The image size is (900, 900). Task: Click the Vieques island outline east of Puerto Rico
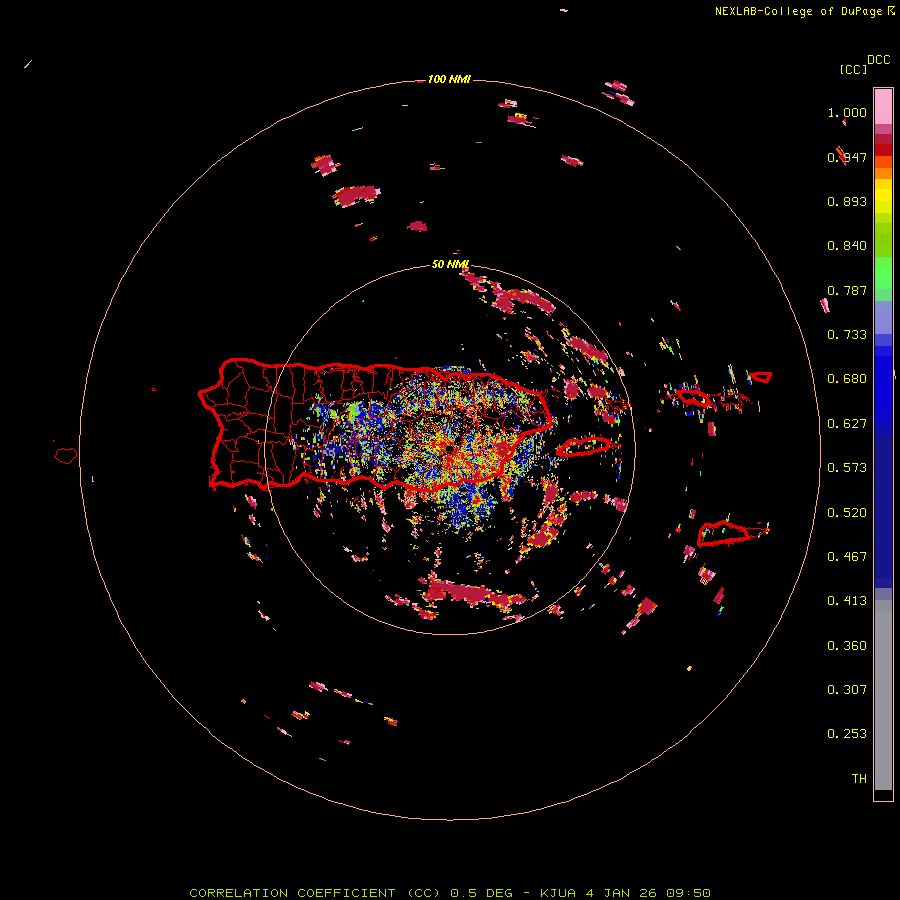coord(583,446)
